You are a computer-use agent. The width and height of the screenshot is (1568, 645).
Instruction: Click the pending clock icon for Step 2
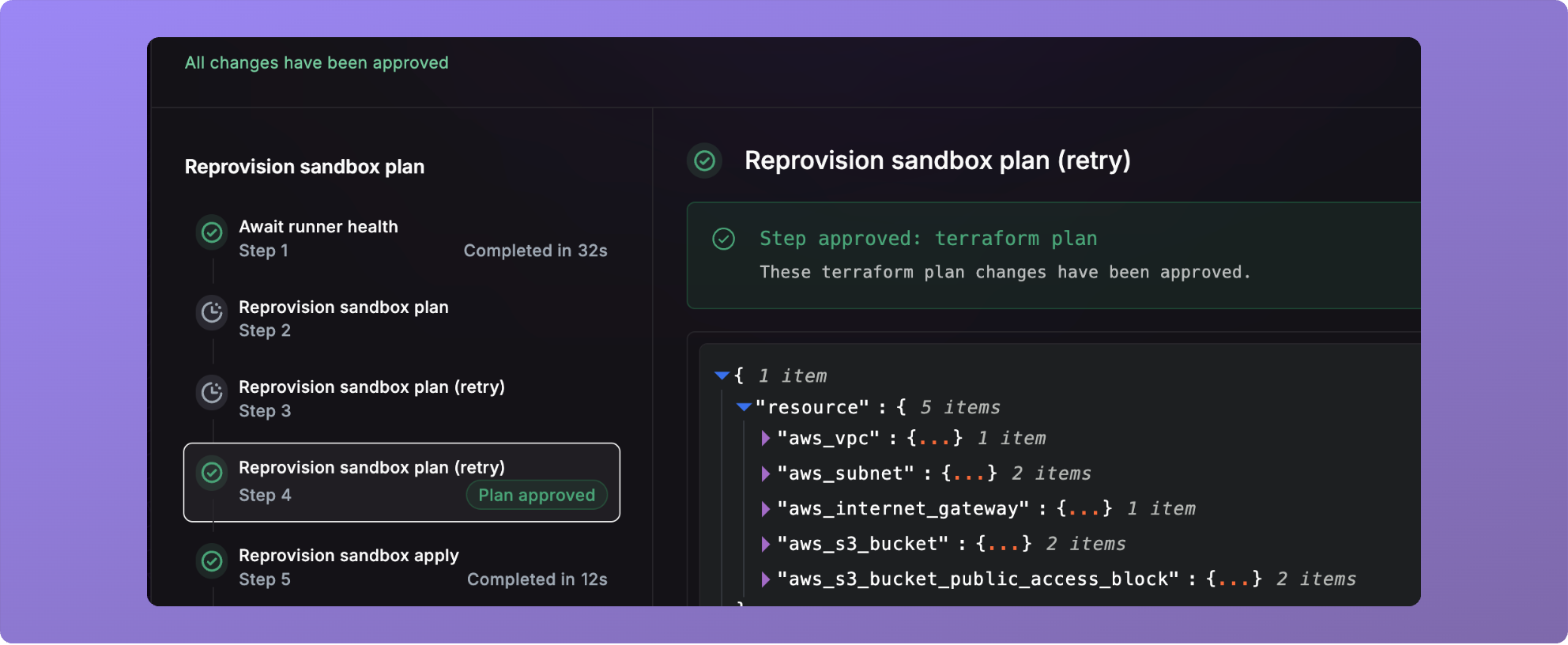(212, 312)
